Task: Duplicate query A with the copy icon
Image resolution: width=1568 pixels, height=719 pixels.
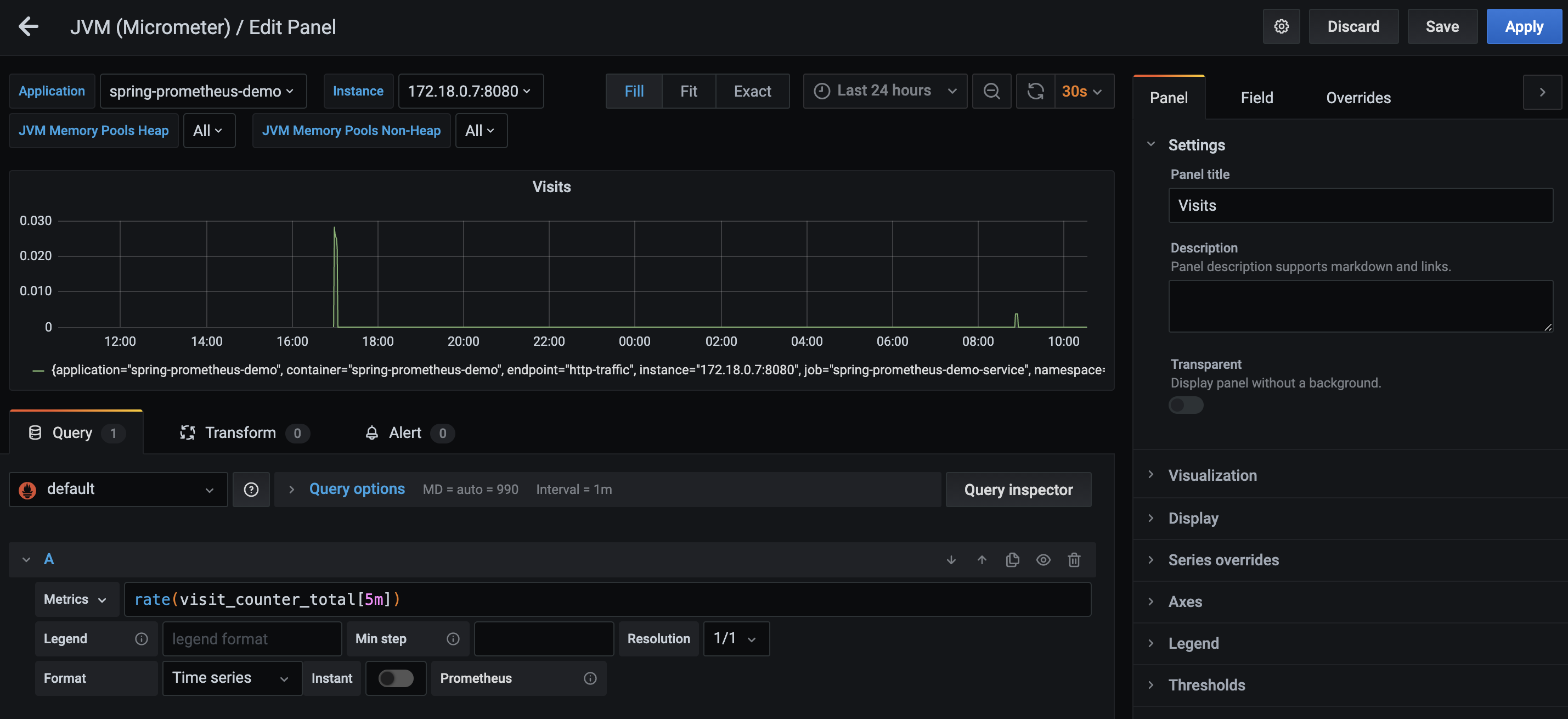Action: pos(1012,559)
